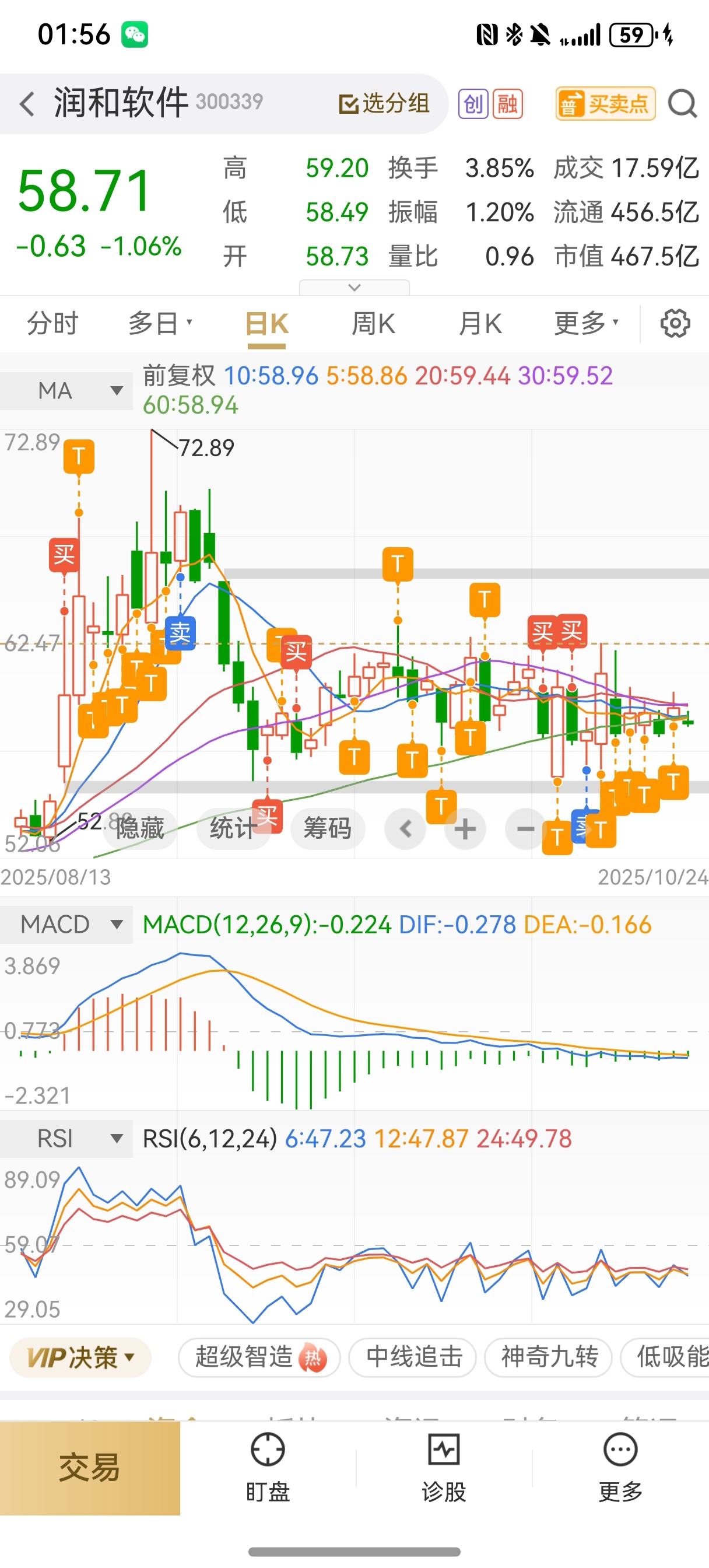Screen dimensions: 709x1568
Task: Tap the blue 卖 marker near 62.47 line
Action: coord(180,633)
